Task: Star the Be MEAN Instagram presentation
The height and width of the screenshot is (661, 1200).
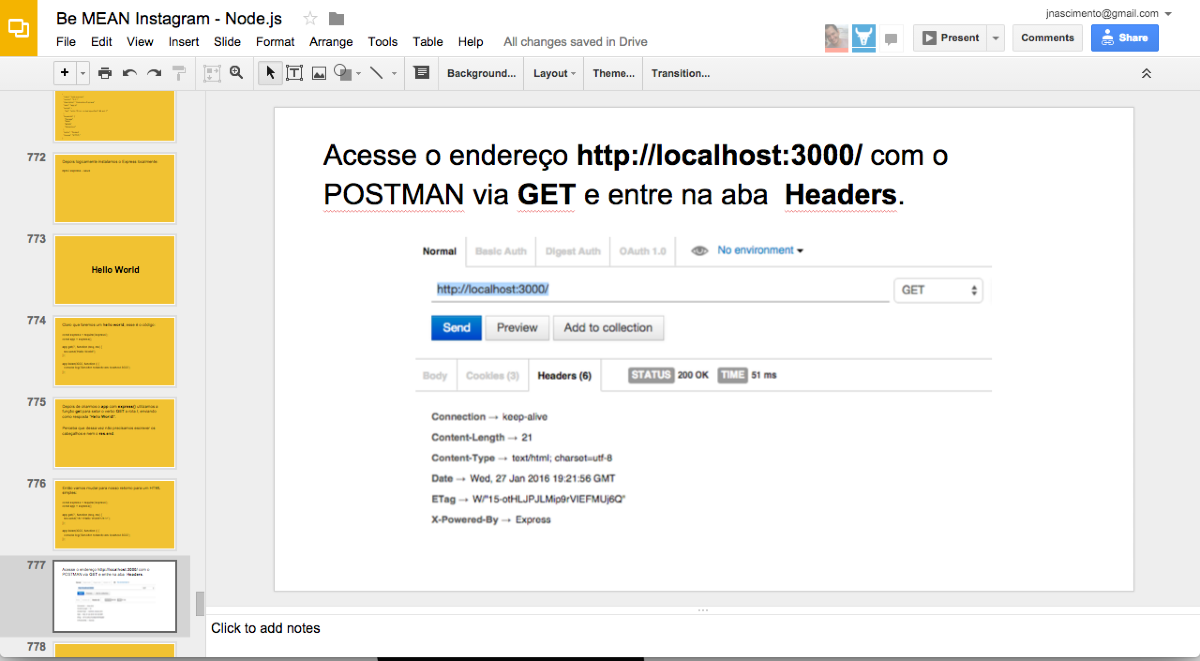Action: 310,18
